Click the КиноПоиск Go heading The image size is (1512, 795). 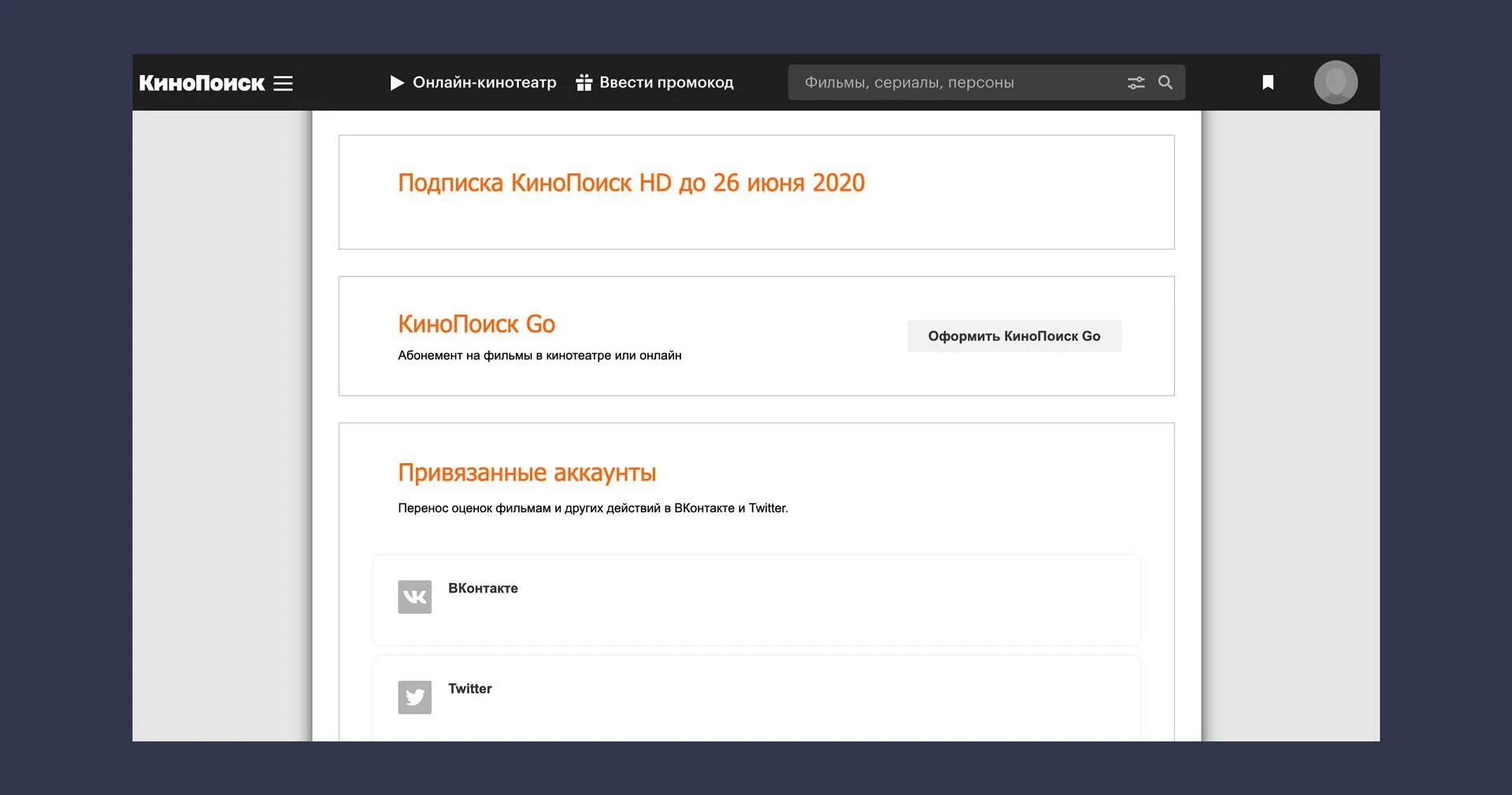point(476,324)
